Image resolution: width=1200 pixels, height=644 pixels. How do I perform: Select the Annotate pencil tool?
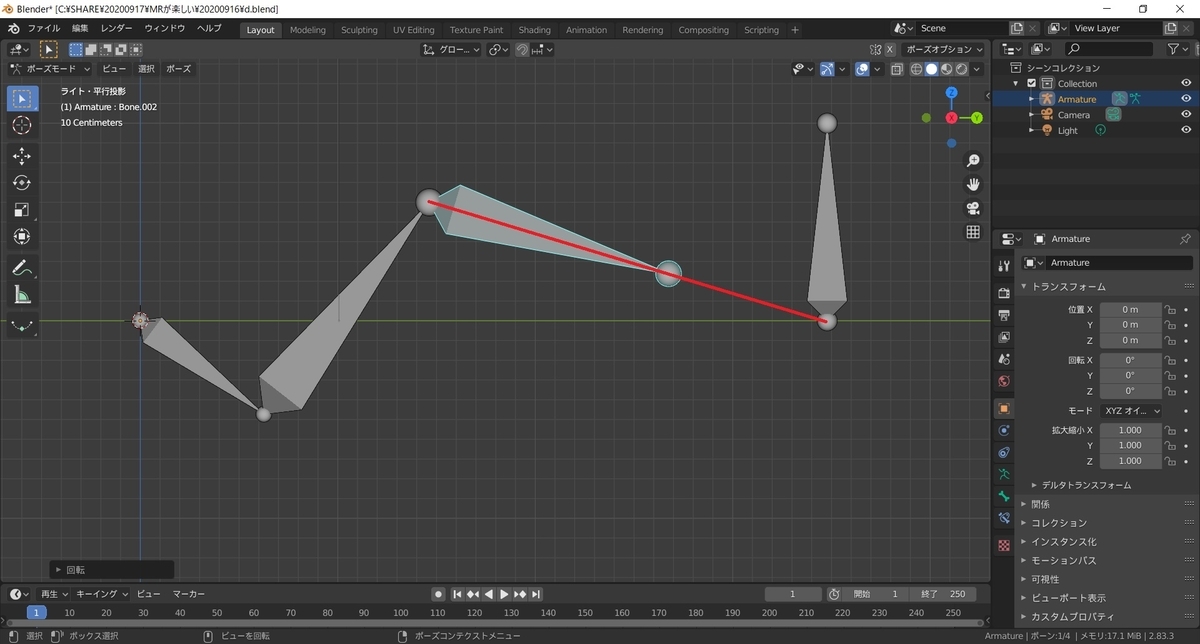click(x=22, y=268)
